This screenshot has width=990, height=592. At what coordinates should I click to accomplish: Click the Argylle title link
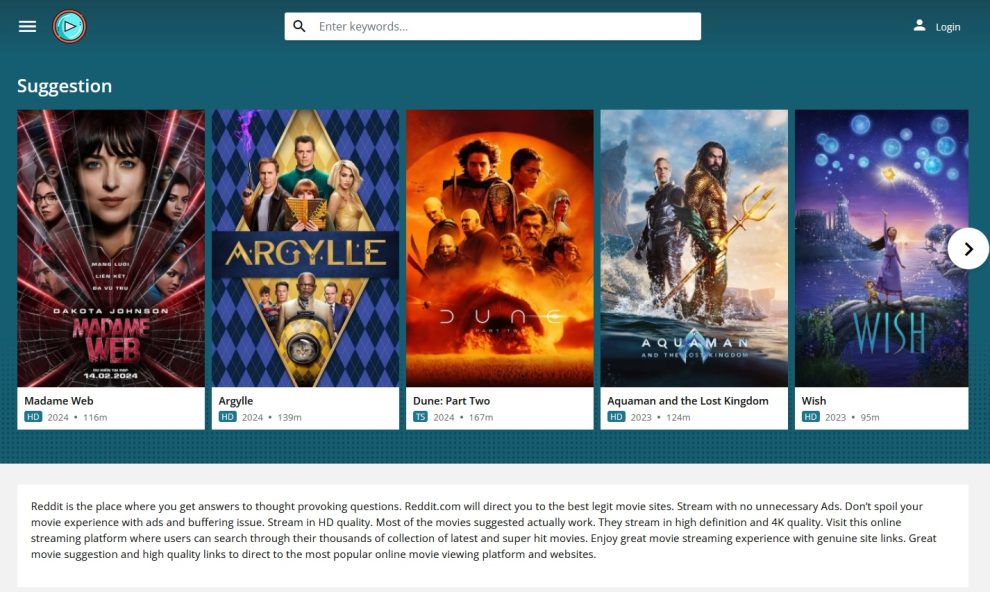(x=236, y=401)
